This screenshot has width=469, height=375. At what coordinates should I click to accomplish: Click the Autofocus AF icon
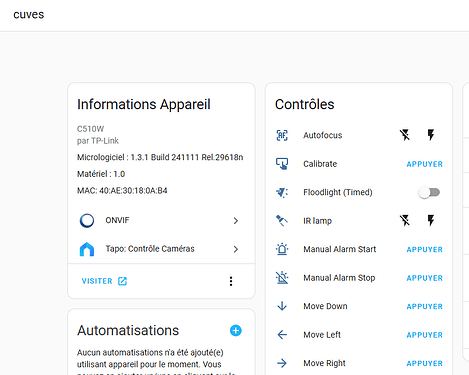tap(282, 135)
